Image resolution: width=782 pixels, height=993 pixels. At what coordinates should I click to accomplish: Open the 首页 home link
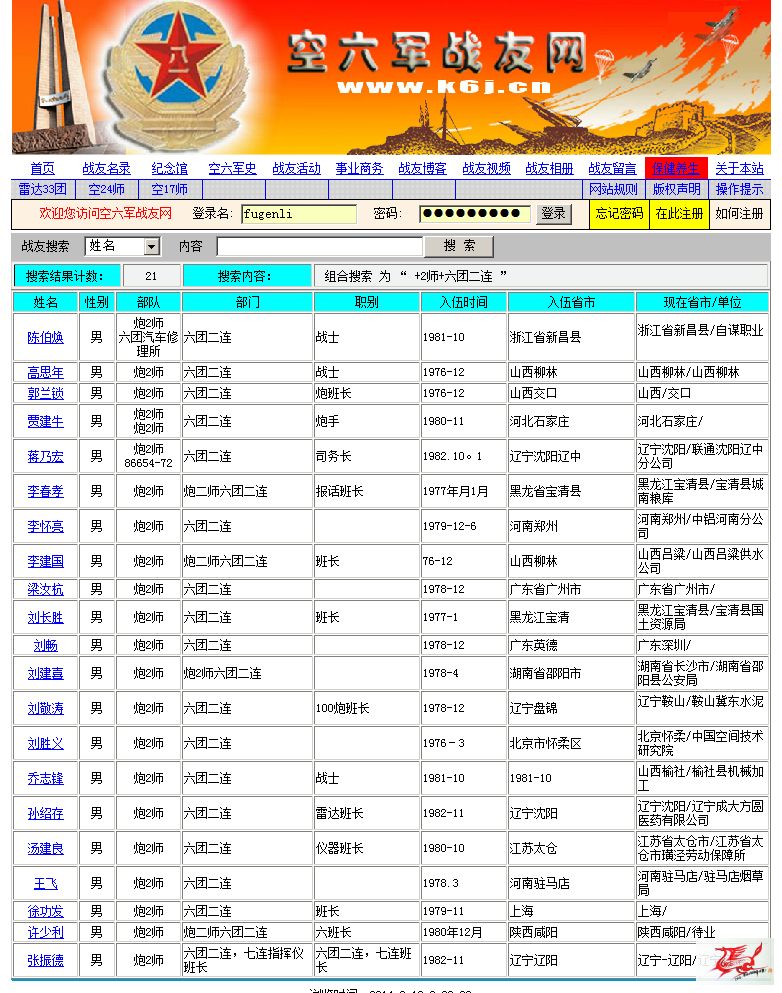[x=42, y=168]
